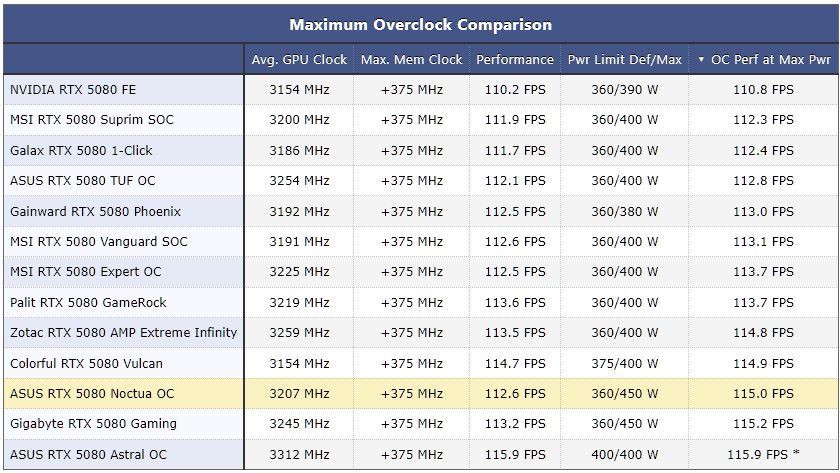Select the Gigabyte RTX 5080 Gaming row name

93,424
